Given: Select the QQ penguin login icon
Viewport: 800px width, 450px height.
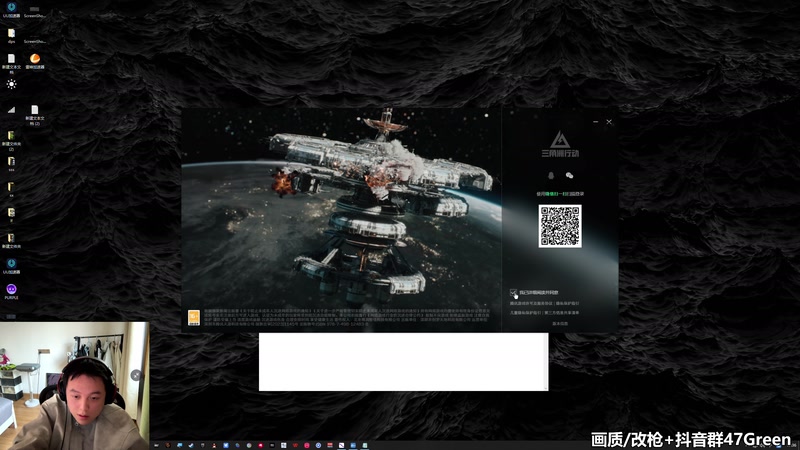Looking at the screenshot, I should click(551, 176).
